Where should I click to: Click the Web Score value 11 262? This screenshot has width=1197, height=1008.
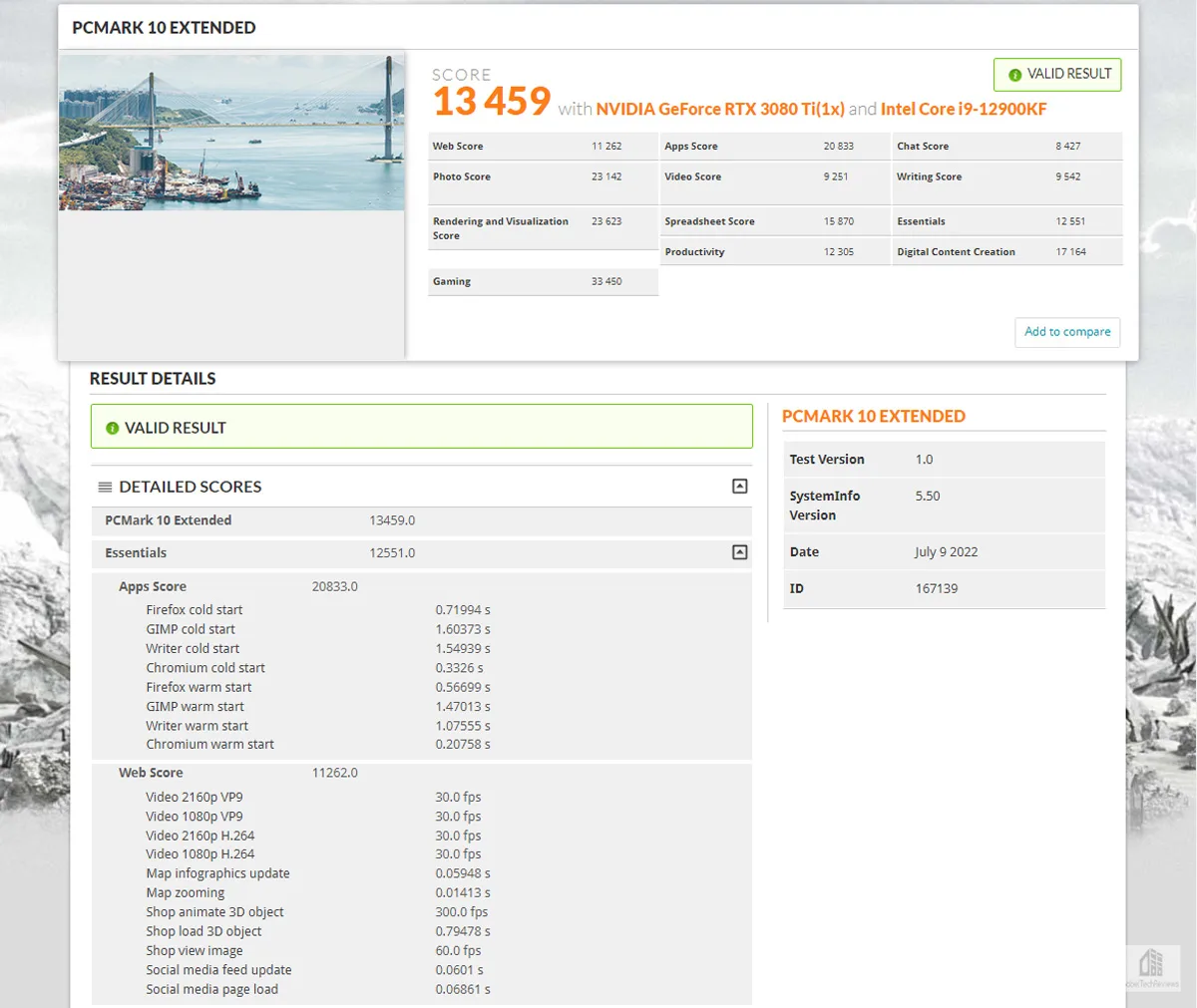(606, 147)
